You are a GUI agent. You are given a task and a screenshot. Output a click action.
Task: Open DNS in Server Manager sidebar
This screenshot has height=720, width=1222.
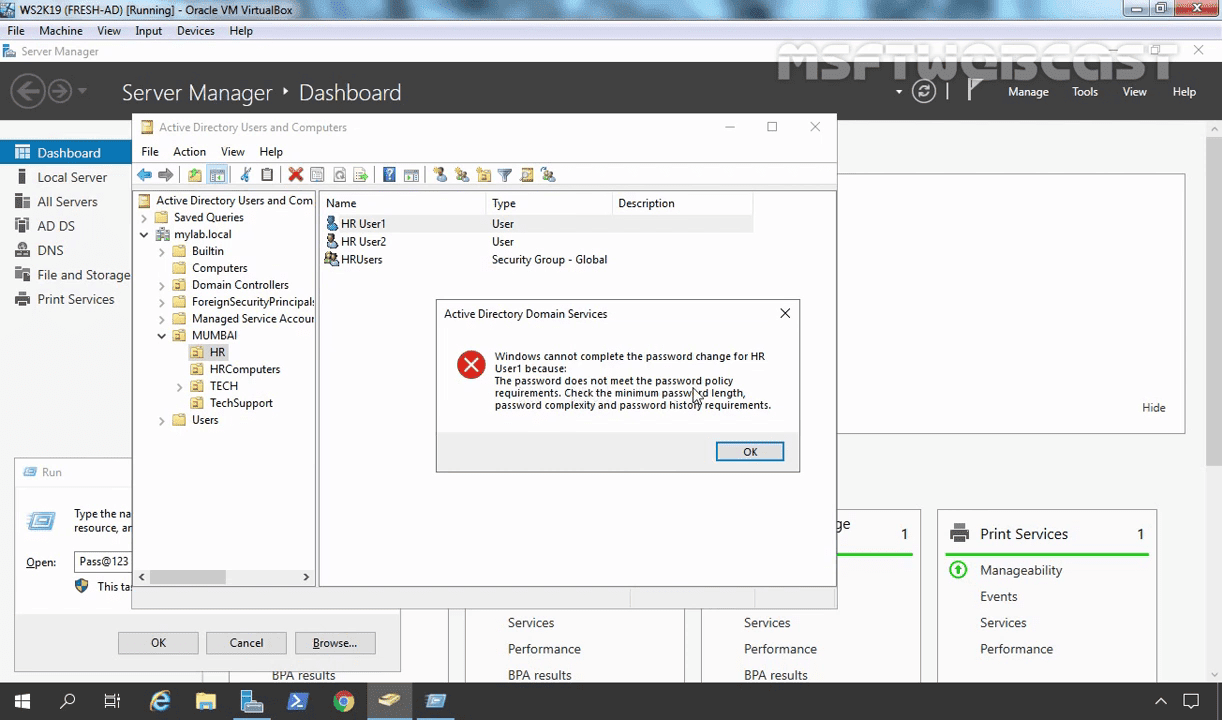(x=50, y=250)
